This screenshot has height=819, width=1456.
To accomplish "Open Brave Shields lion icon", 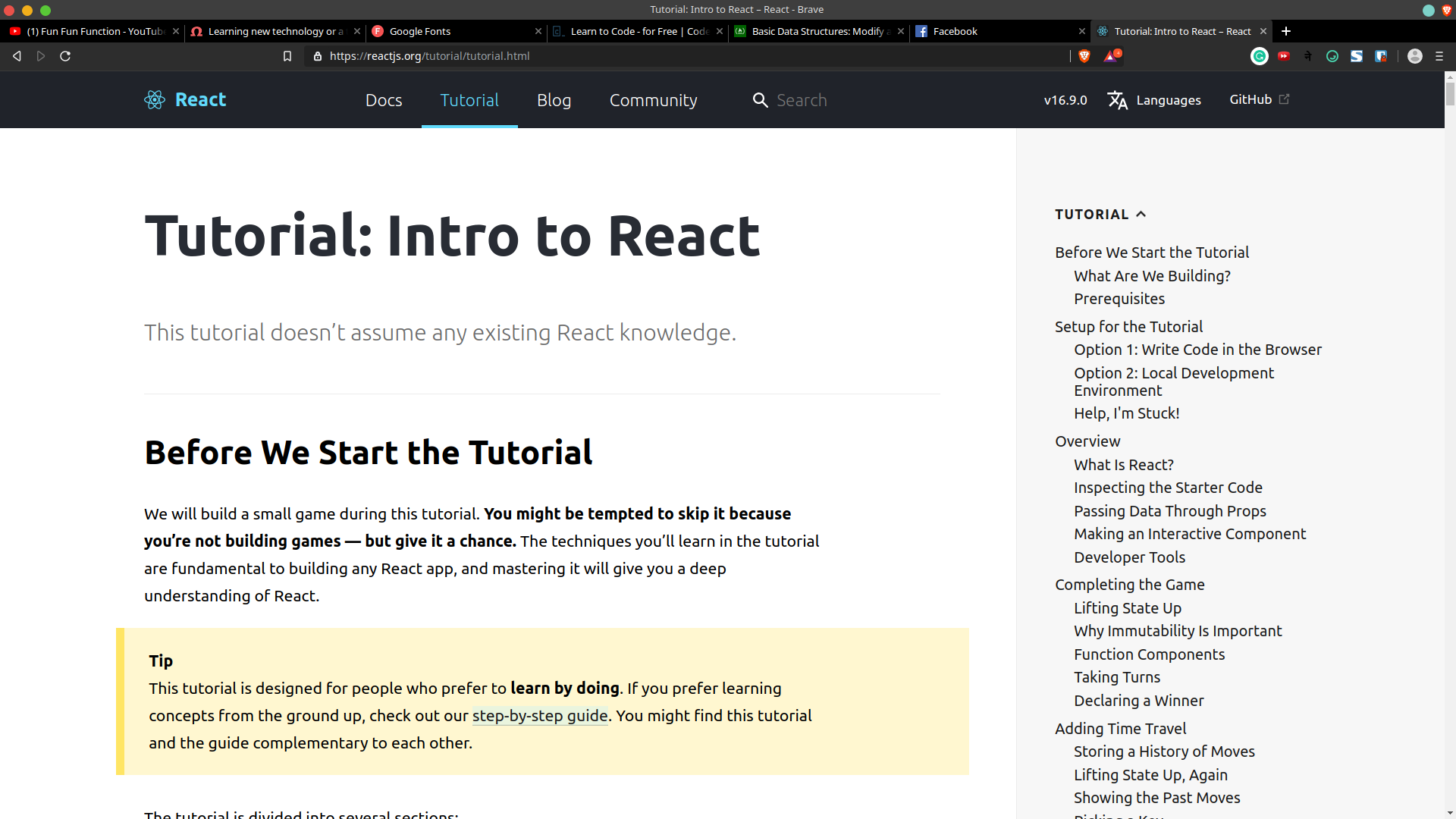I will [1084, 56].
